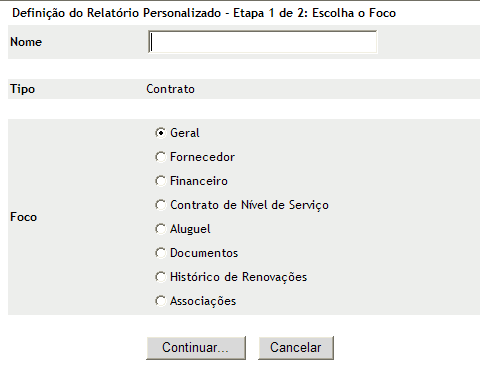Click the Continuar... button
Image resolution: width=480 pixels, height=375 pixels.
196,348
